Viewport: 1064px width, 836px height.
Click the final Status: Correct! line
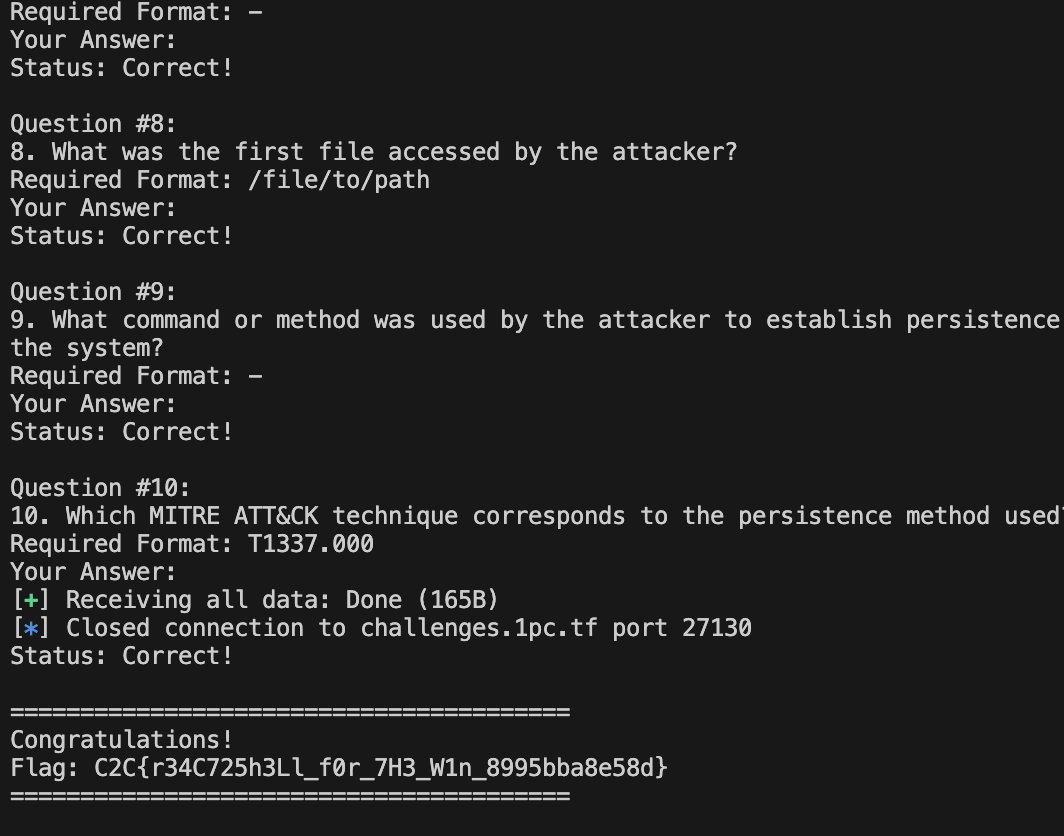[x=121, y=656]
